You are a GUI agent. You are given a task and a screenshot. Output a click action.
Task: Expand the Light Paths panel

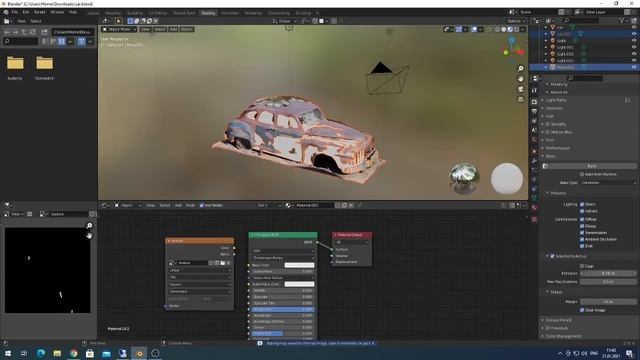(x=556, y=100)
